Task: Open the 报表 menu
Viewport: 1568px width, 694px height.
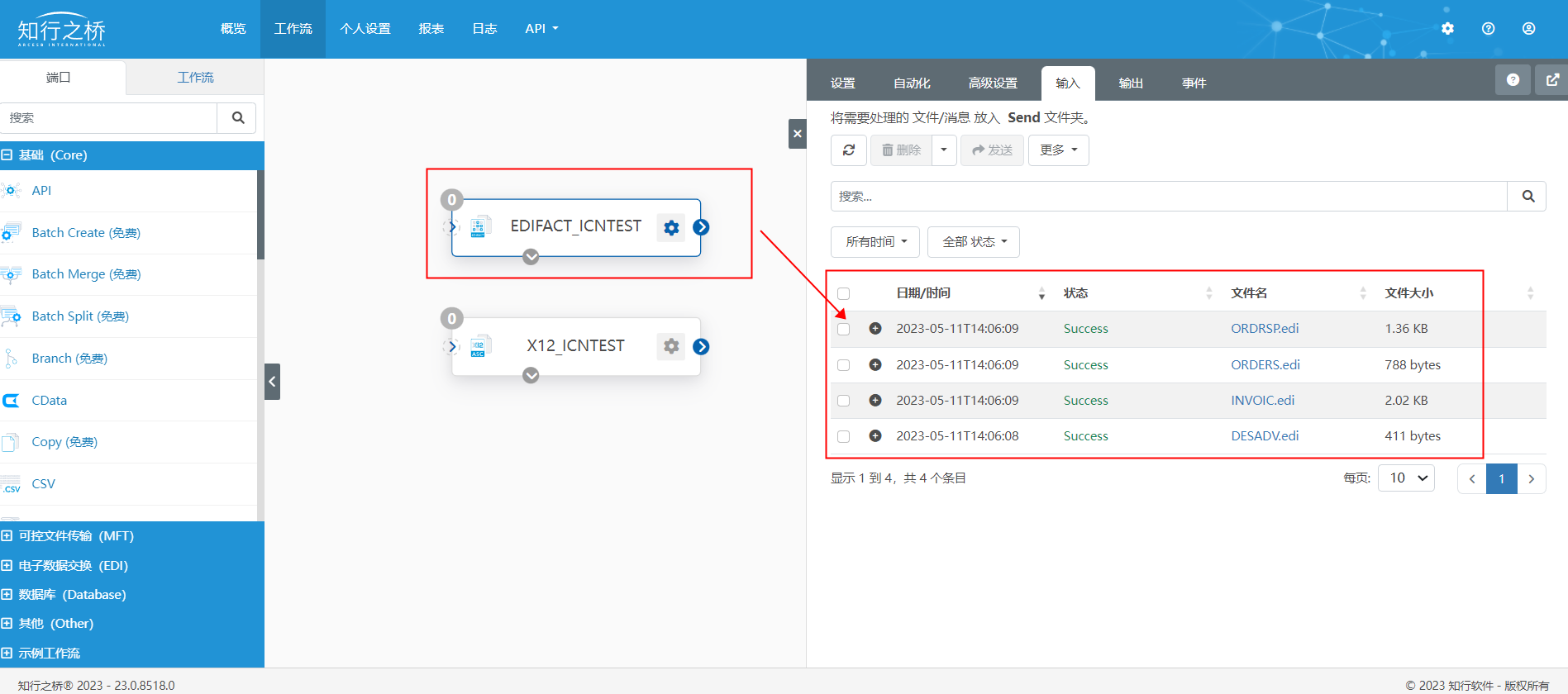Action: 431,28
